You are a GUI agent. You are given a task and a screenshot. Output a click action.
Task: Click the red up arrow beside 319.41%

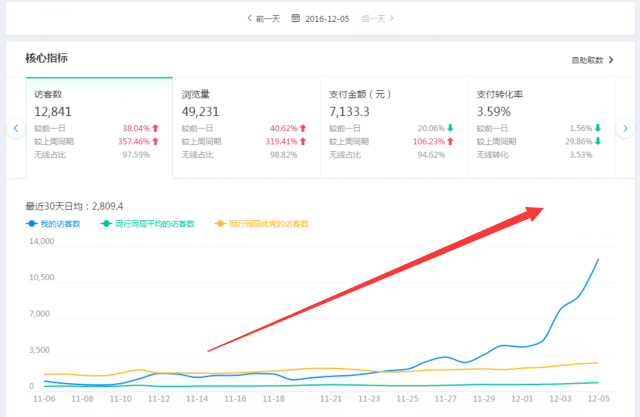[x=303, y=142]
